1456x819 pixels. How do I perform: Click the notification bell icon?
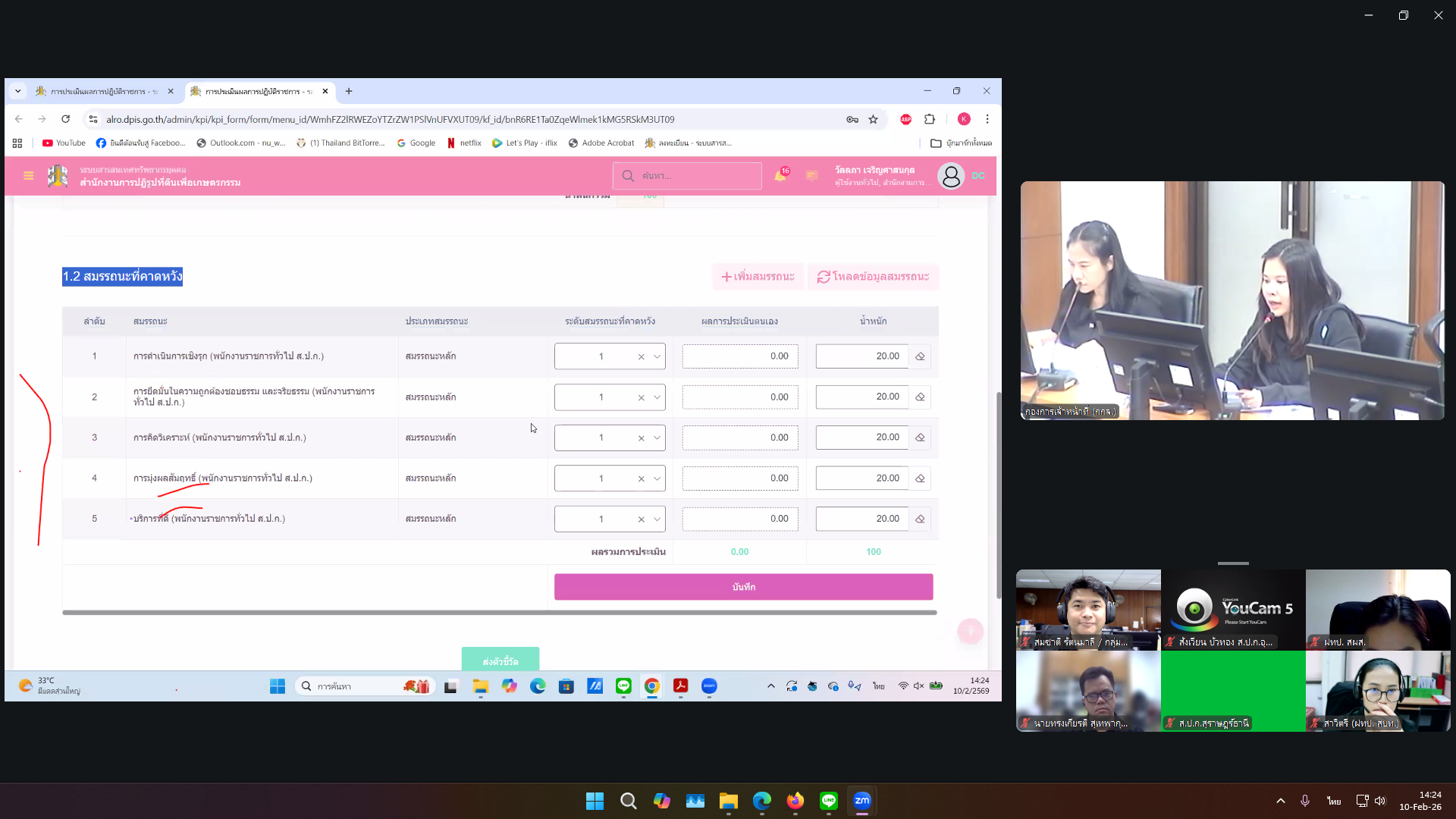tap(780, 176)
